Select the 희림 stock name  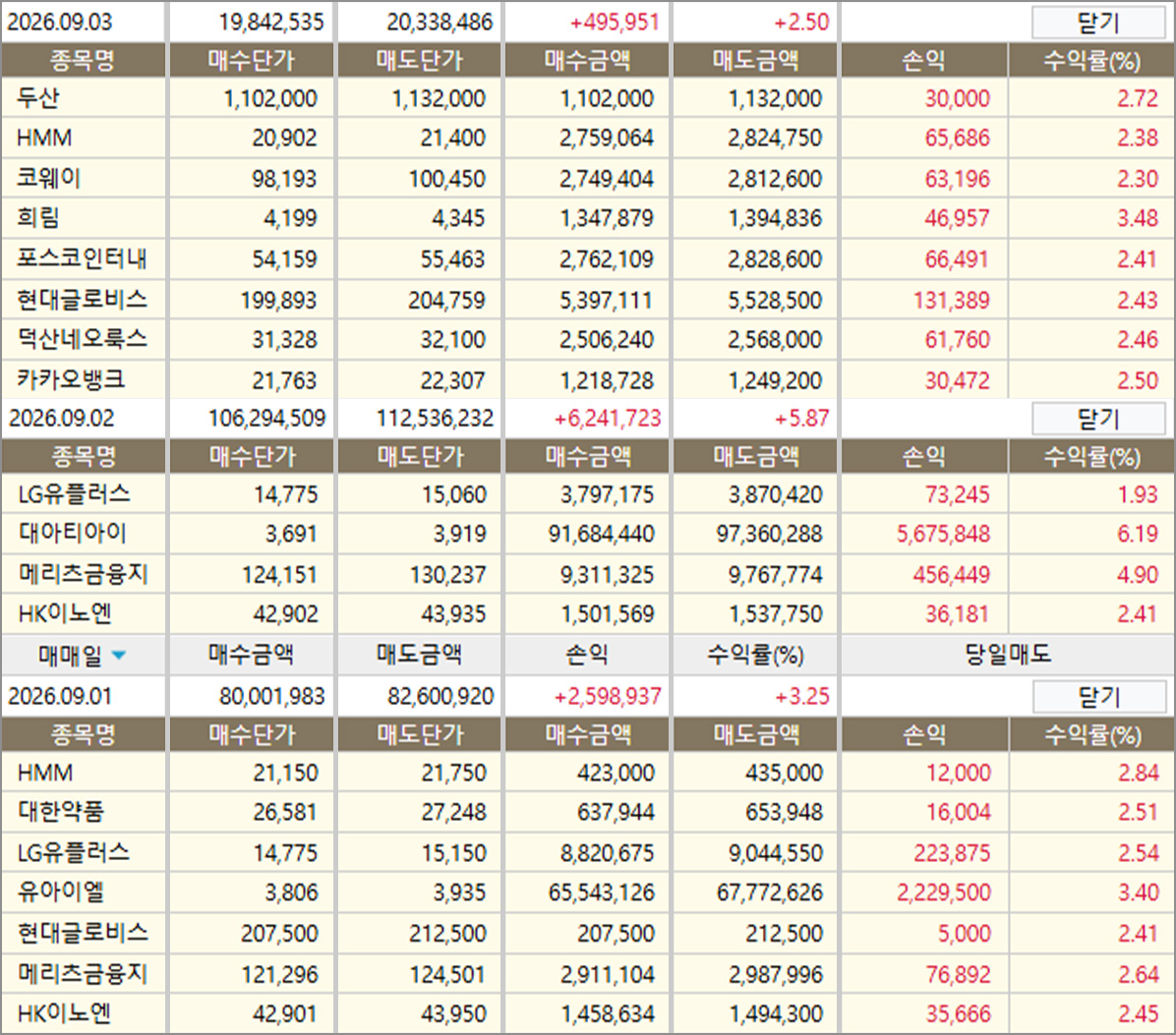click(x=37, y=218)
